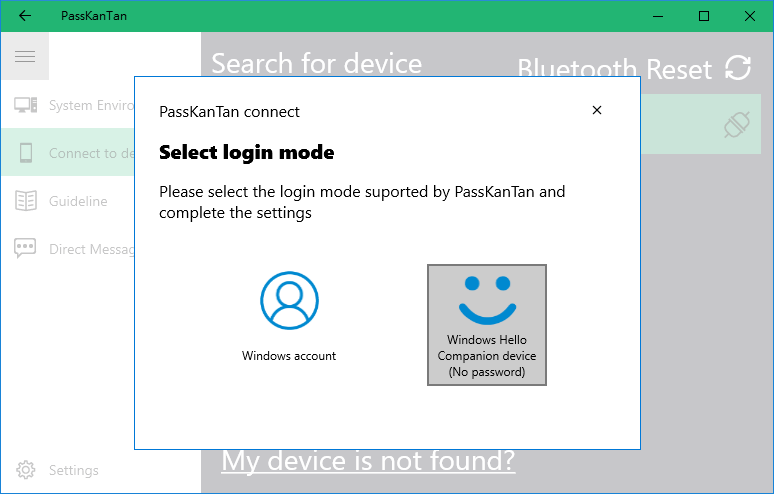This screenshot has width=774, height=494.
Task: Open the Direct Message menu label
Action: pos(91,249)
